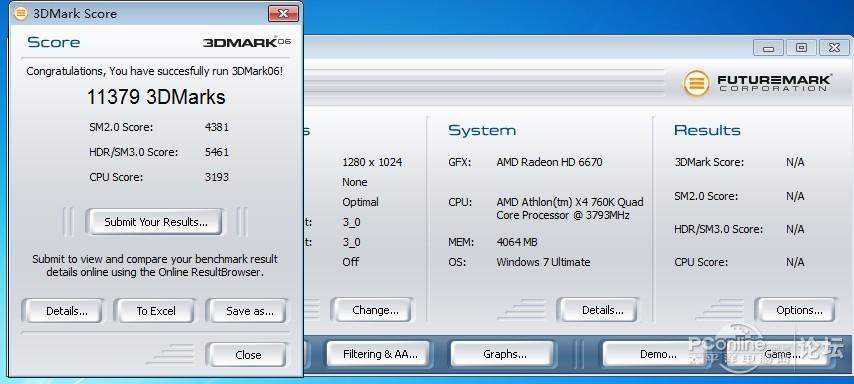The height and width of the screenshot is (384, 854).
Task: Click the Optimal setting value
Action: coord(360,202)
